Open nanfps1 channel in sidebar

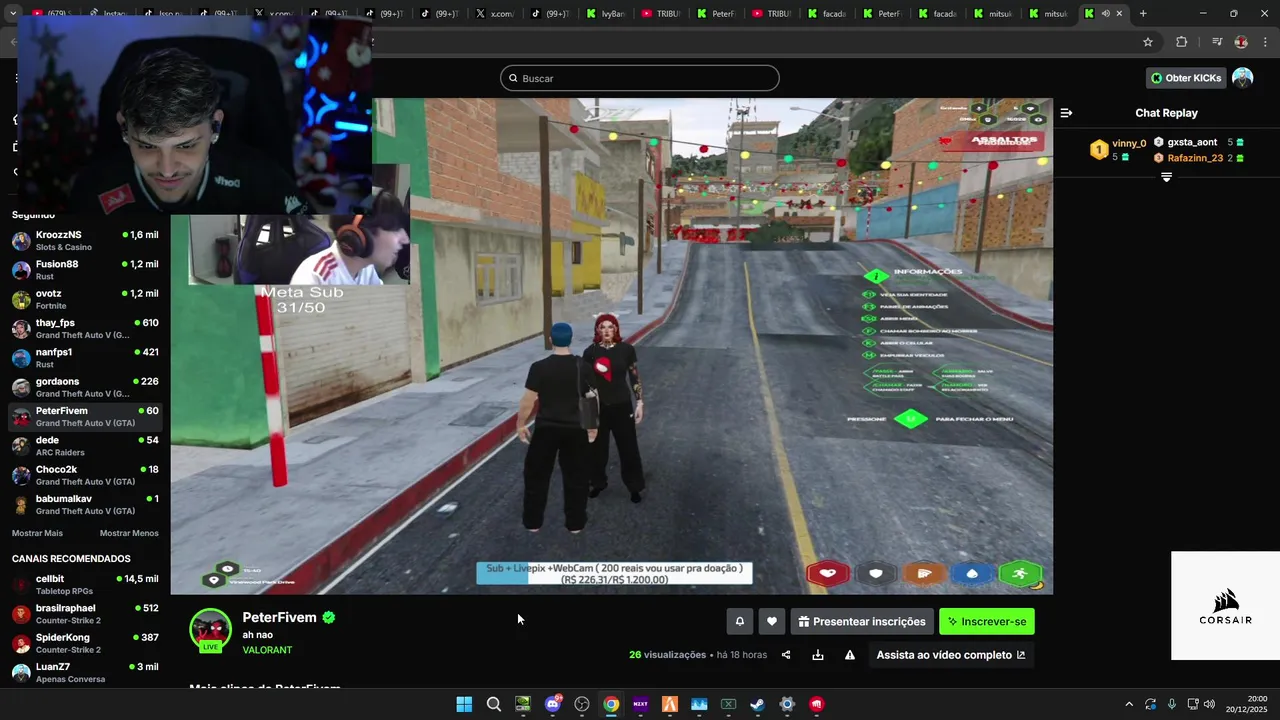pos(85,358)
